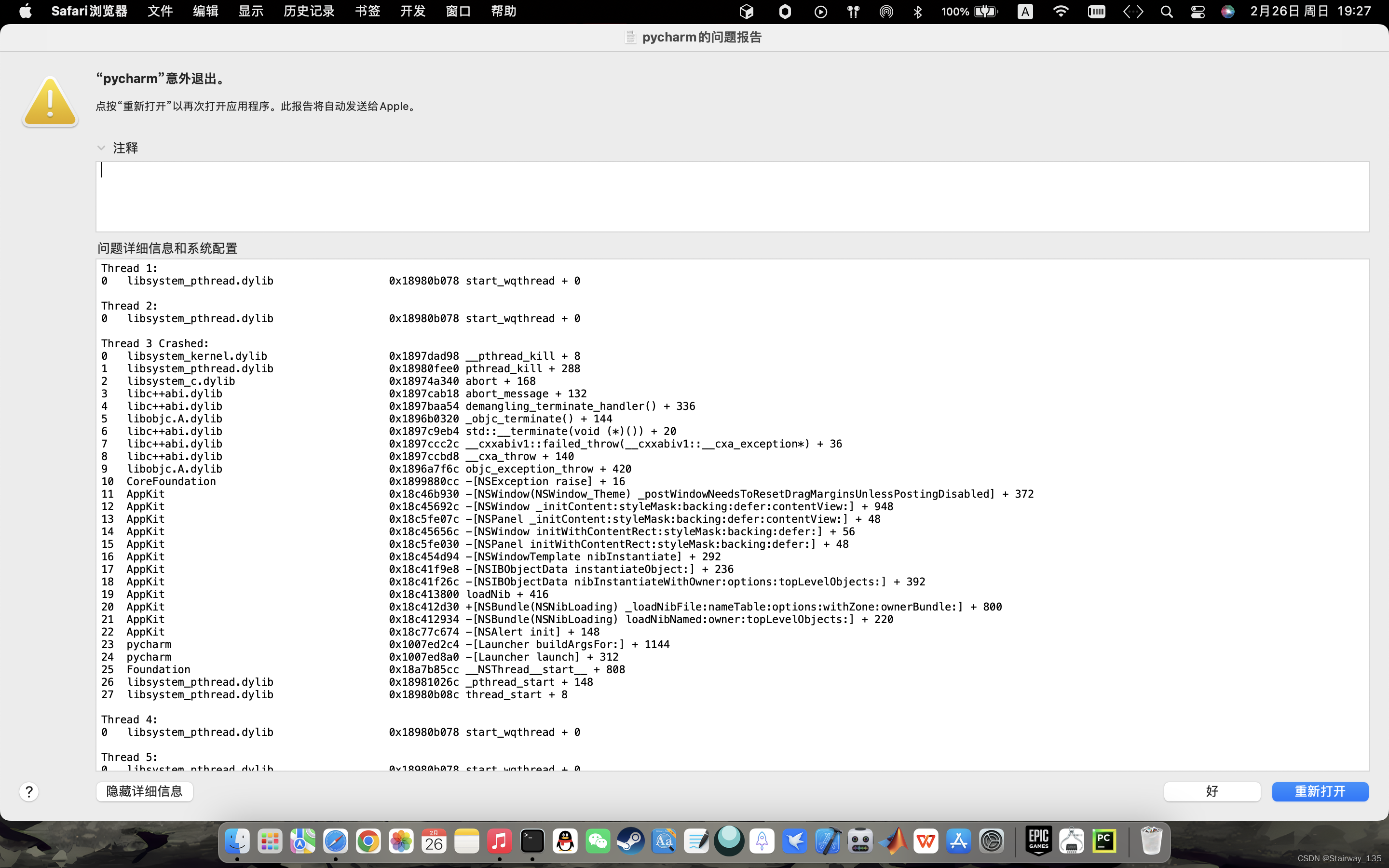The height and width of the screenshot is (868, 1389).
Task: Click the '-[Launcher buildArgsFor:] + 1144' line
Action: point(567,644)
